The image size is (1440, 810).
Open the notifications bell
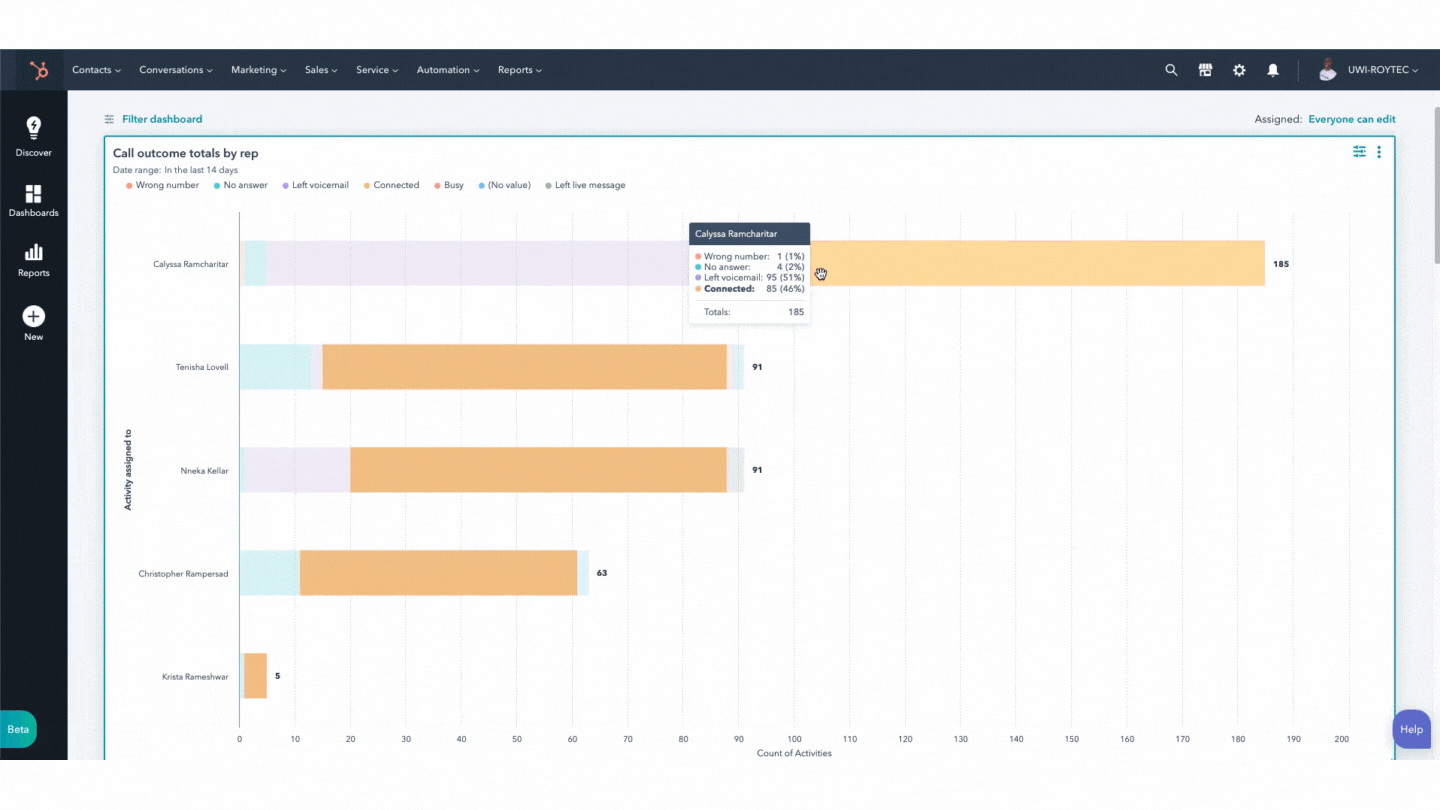click(1273, 70)
